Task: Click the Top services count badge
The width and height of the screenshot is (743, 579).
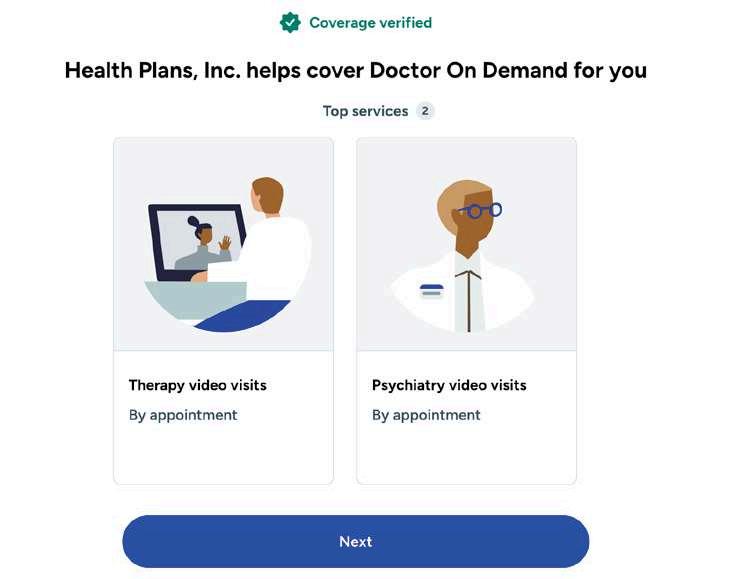Action: coord(425,111)
